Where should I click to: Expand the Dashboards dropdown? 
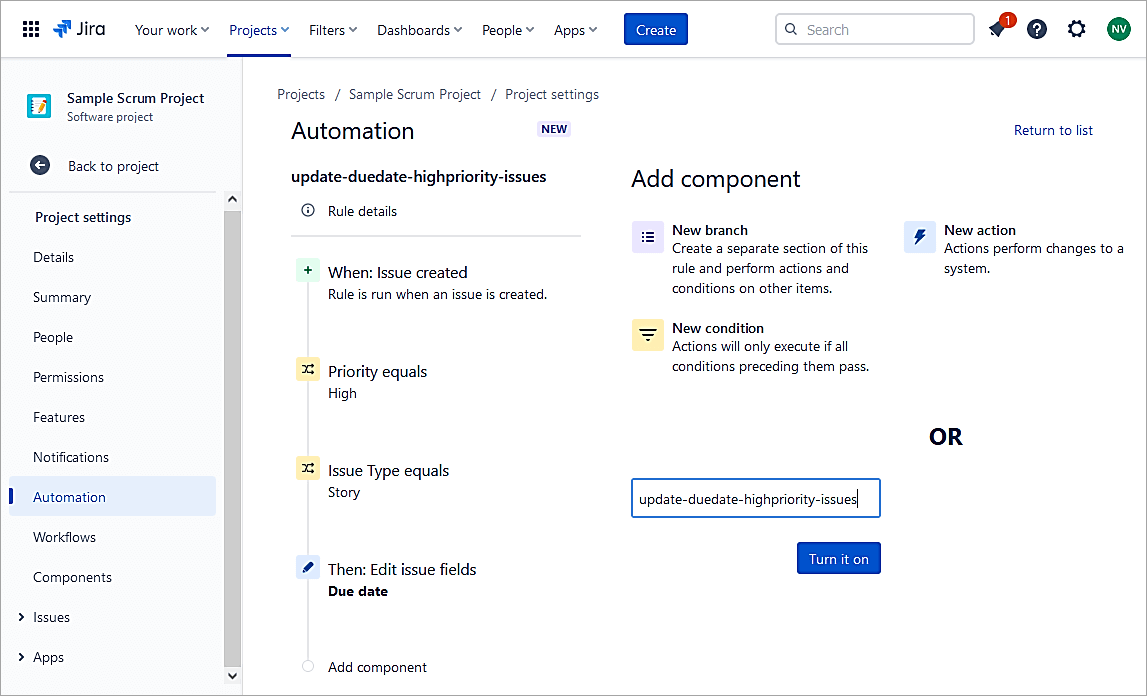[x=419, y=30]
